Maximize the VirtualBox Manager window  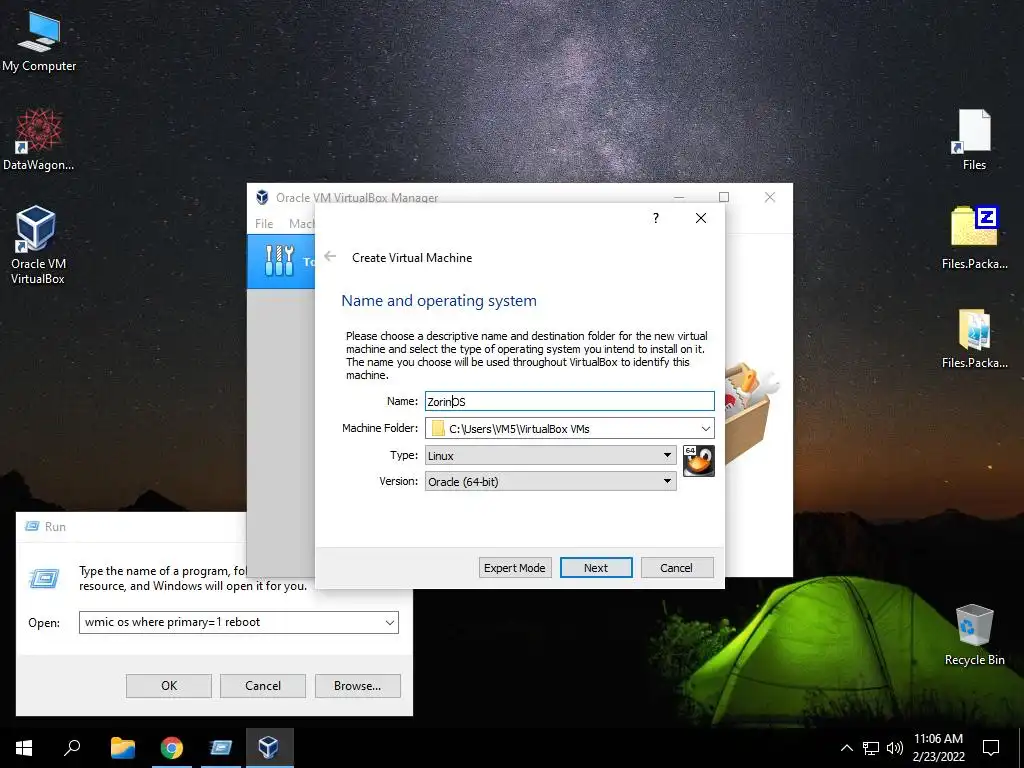[724, 197]
